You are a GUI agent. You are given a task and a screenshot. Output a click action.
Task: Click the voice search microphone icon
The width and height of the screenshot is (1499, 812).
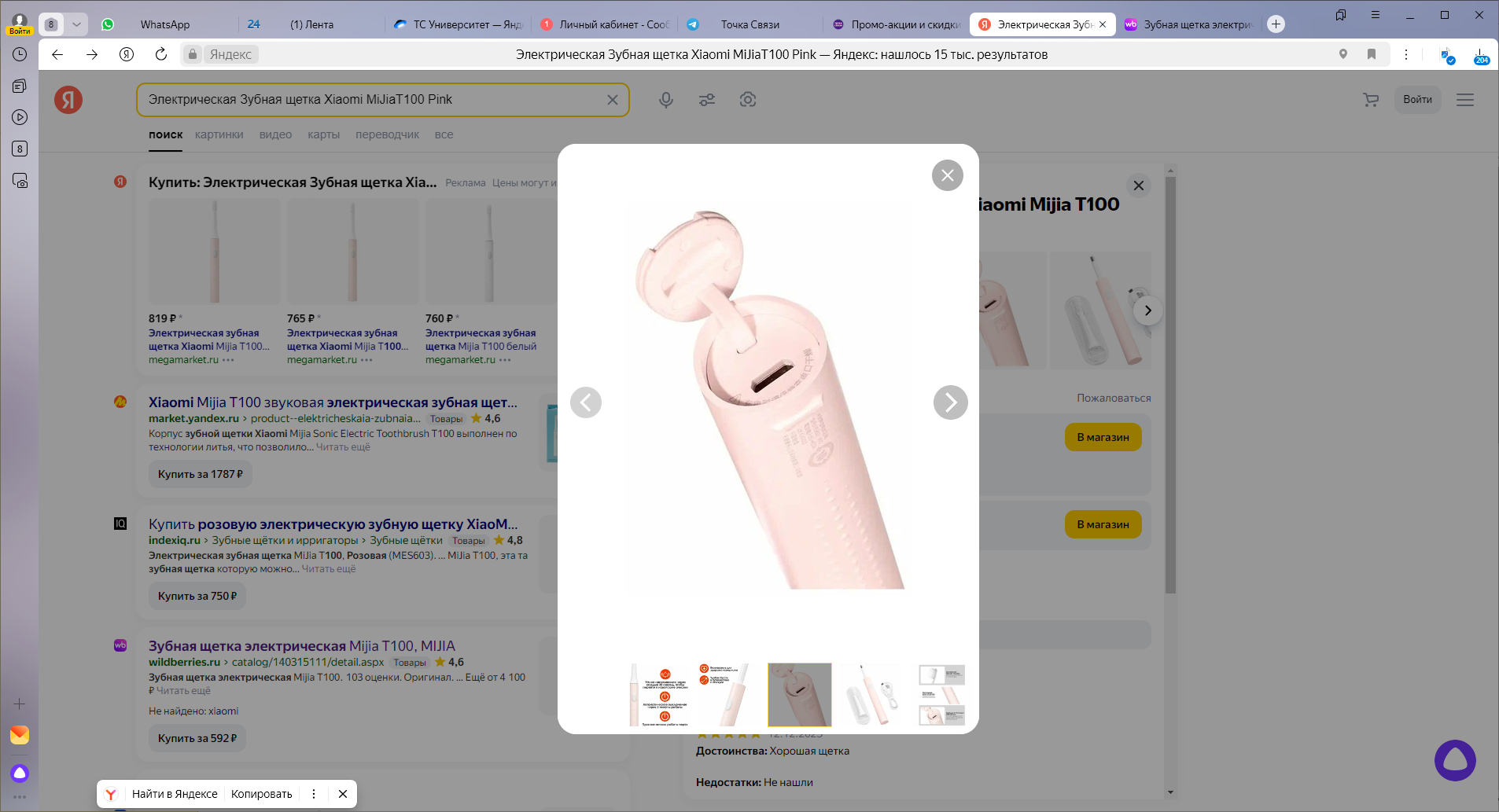click(665, 100)
